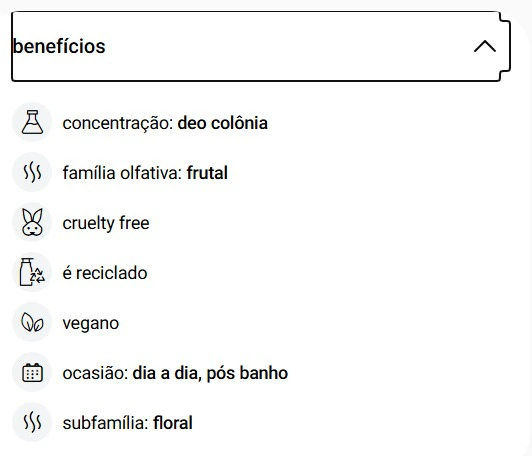Screen dimensions: 532x456
Task: Collapse the benefícios section with the chevron
Action: tap(485, 46)
